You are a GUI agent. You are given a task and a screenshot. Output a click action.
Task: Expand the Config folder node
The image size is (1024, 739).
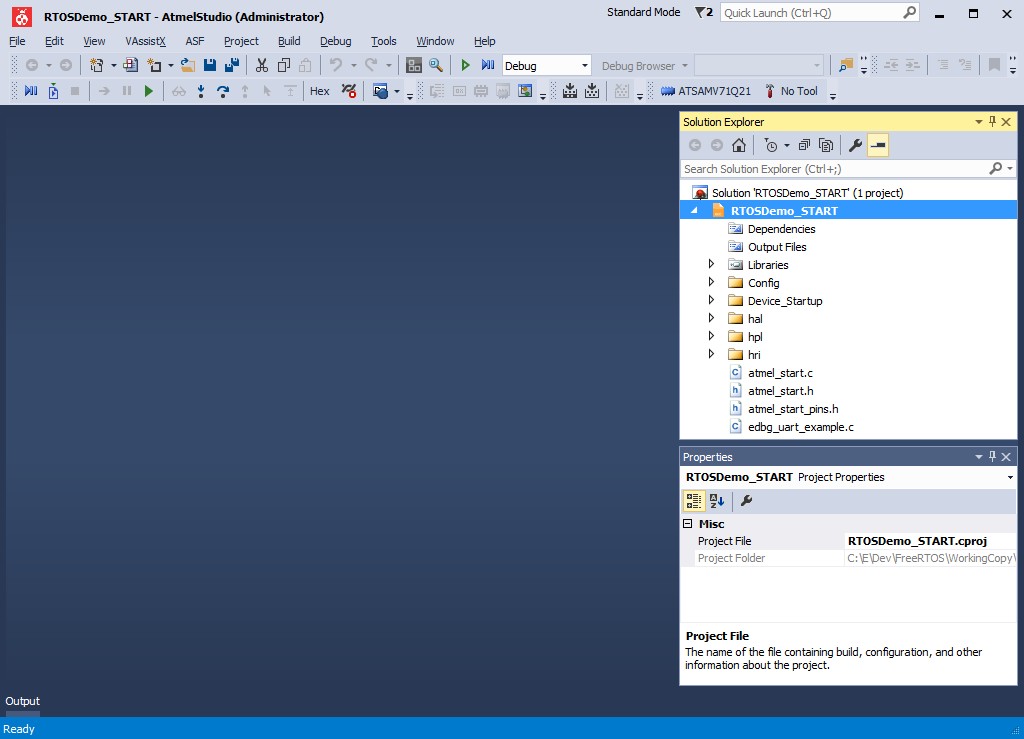click(711, 283)
